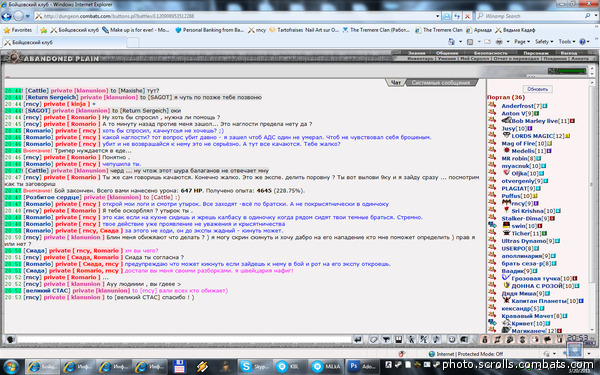Click player name LORDS MAGIC
The image size is (600, 375).
pyautogui.click(x=532, y=136)
